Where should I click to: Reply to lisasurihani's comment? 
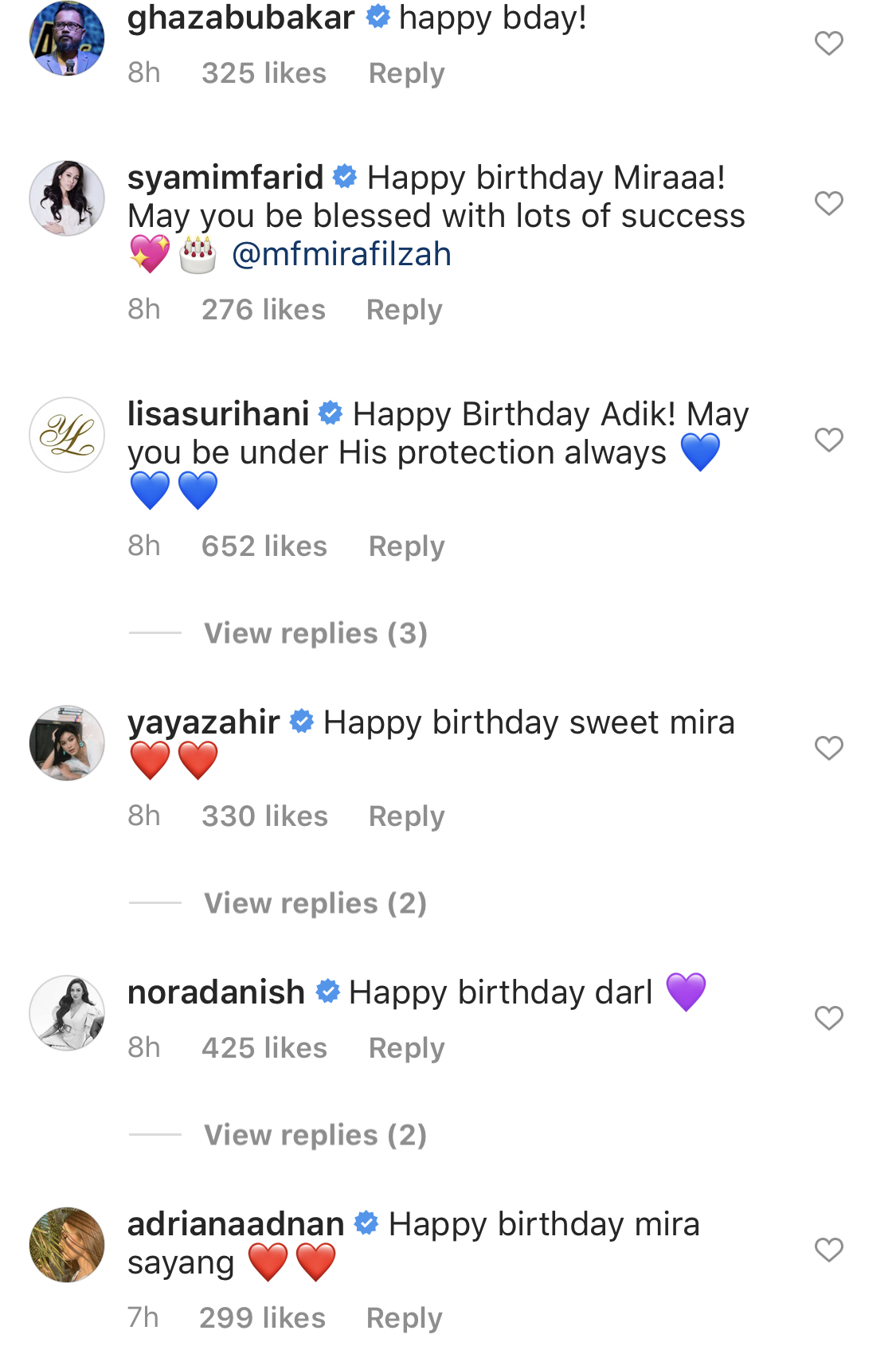406,546
